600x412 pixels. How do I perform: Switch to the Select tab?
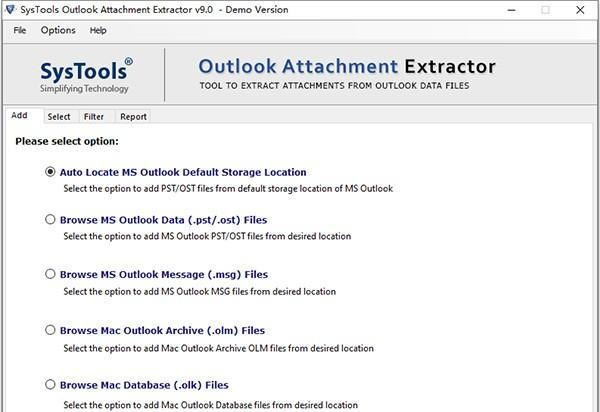click(x=59, y=117)
